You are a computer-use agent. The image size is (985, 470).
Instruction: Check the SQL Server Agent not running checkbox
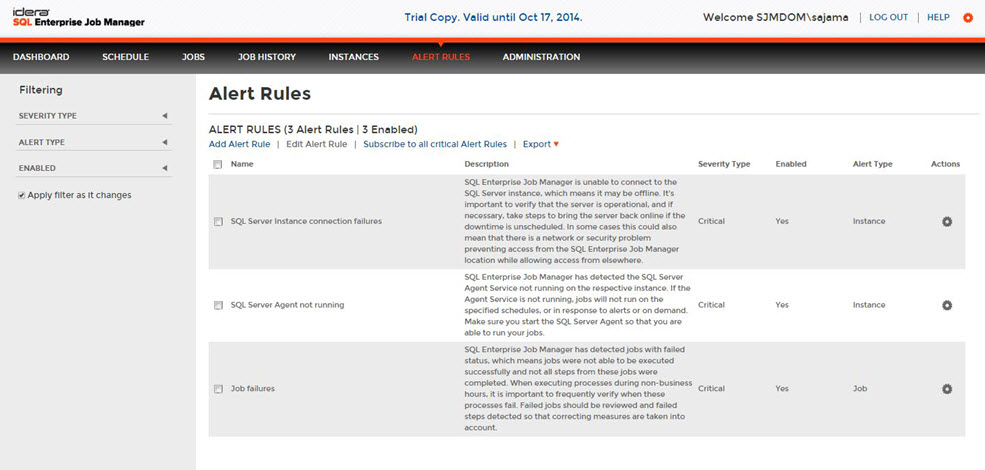[x=218, y=305]
